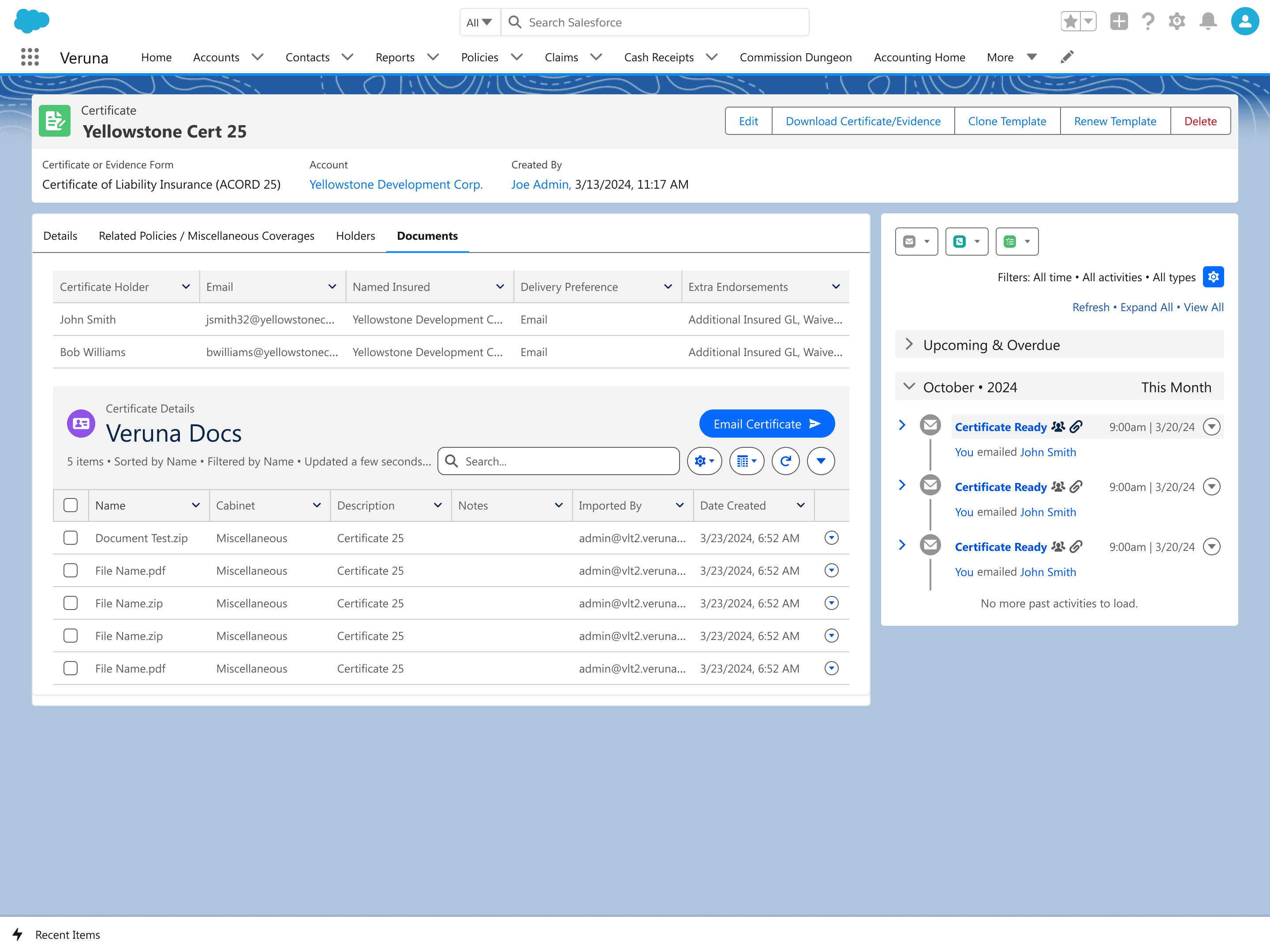Open the All search scope dropdown
The image size is (1270, 952).
coord(479,22)
